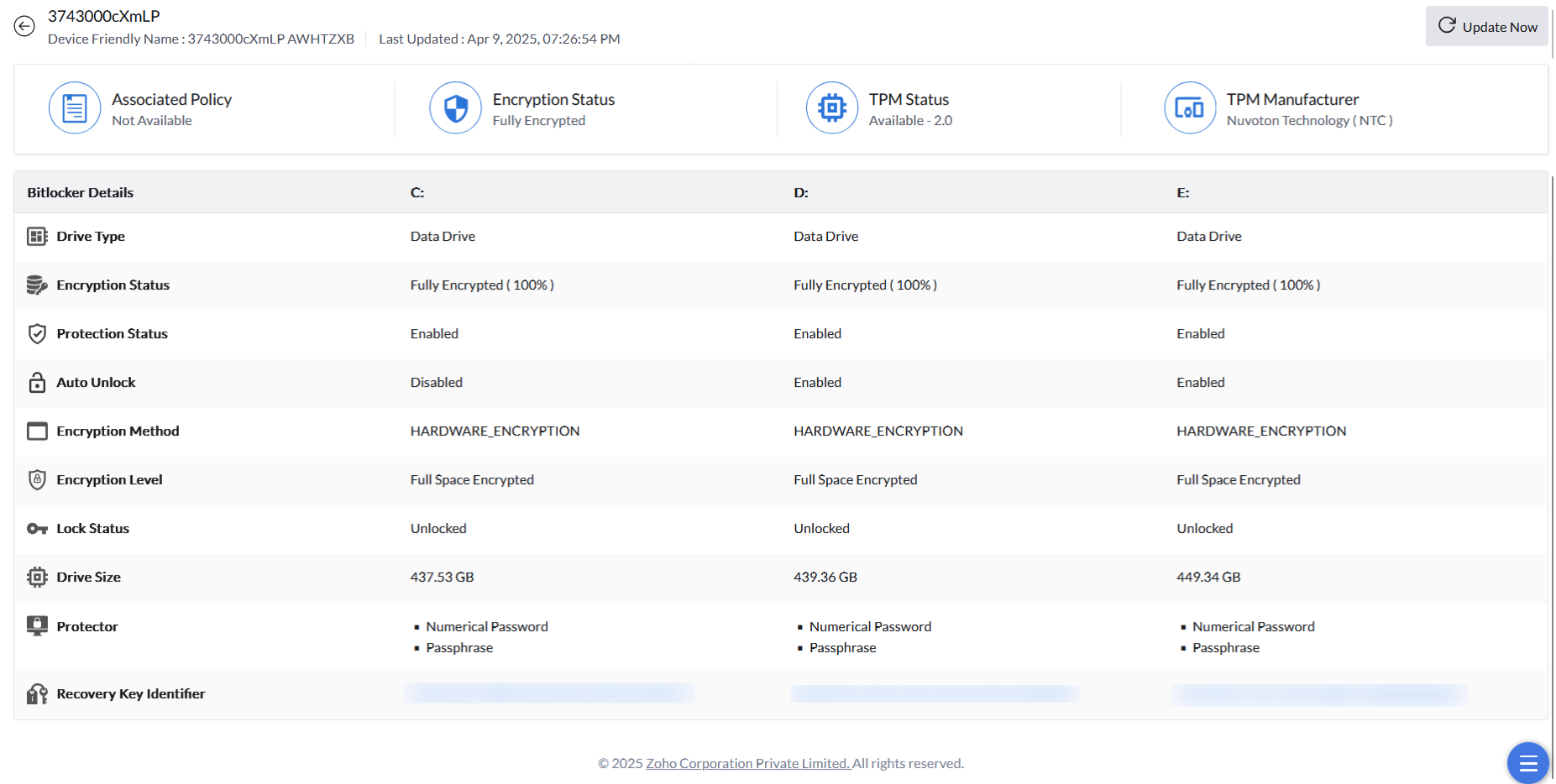Click the Lock Status key icon
This screenshot has width=1556, height=784.
click(37, 529)
